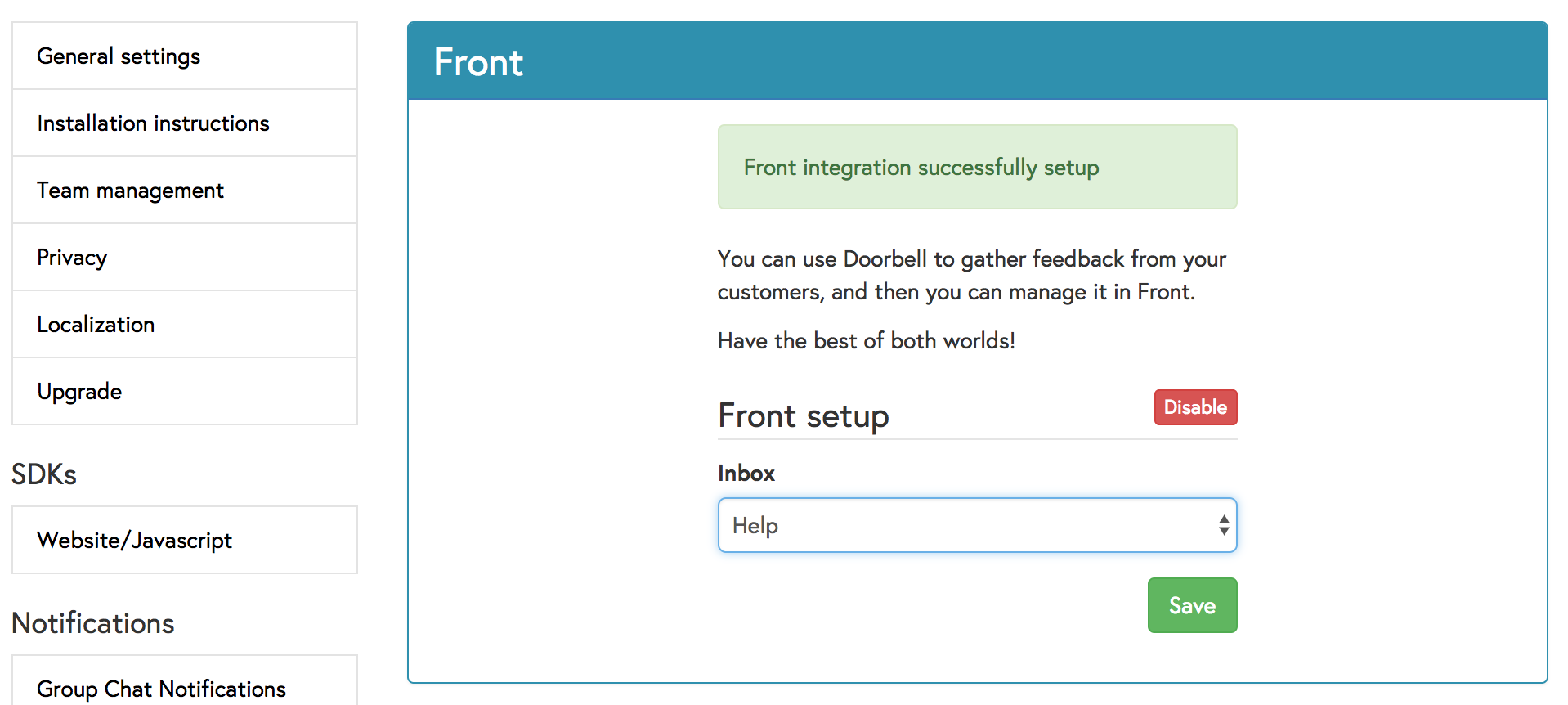Open Website/Javascript SDK page

(x=185, y=540)
